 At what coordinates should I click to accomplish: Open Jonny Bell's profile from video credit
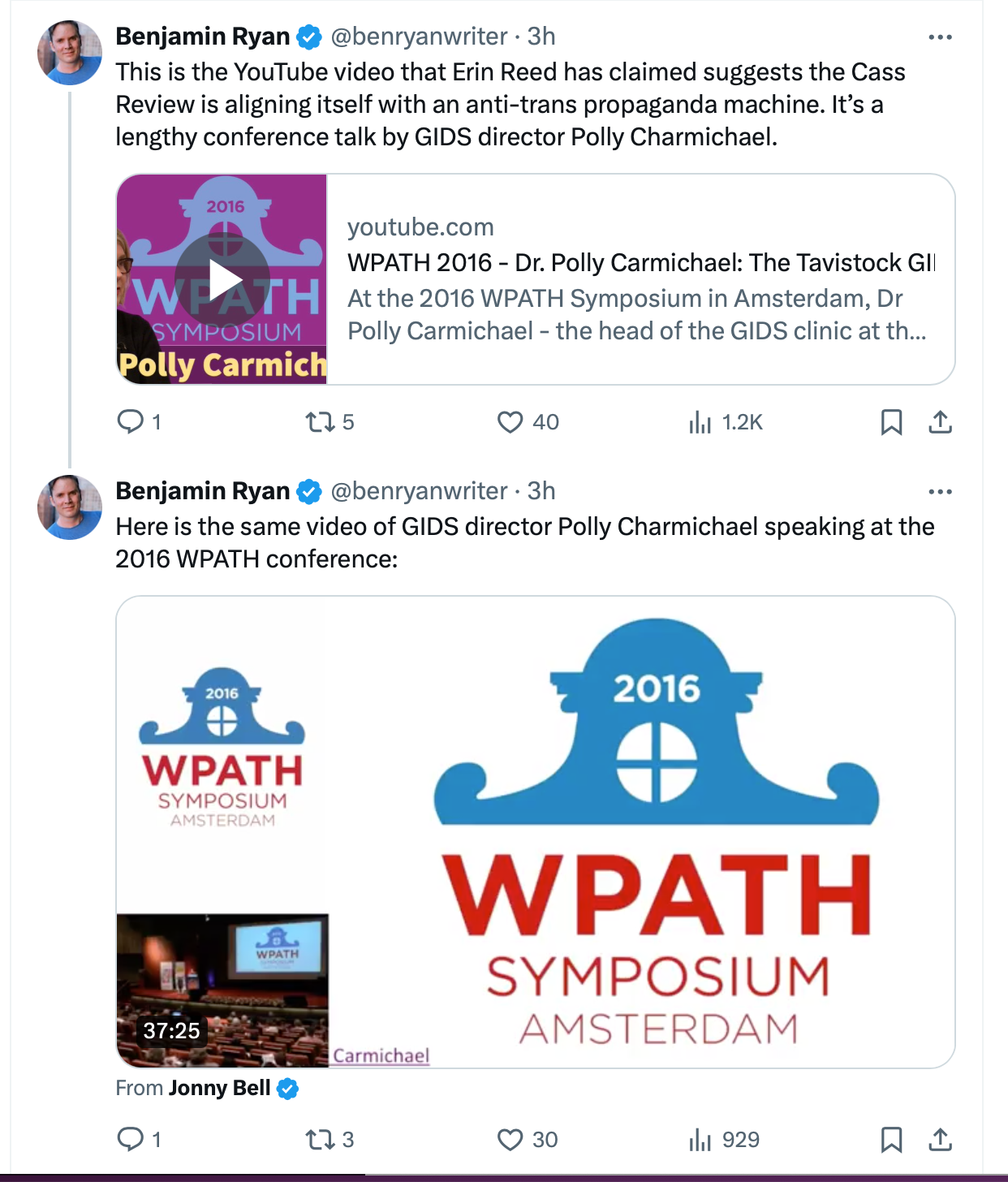coord(220,1088)
